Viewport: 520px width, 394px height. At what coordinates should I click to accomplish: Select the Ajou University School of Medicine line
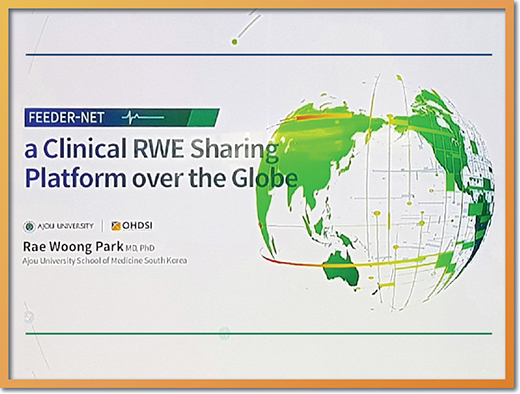[x=105, y=261]
